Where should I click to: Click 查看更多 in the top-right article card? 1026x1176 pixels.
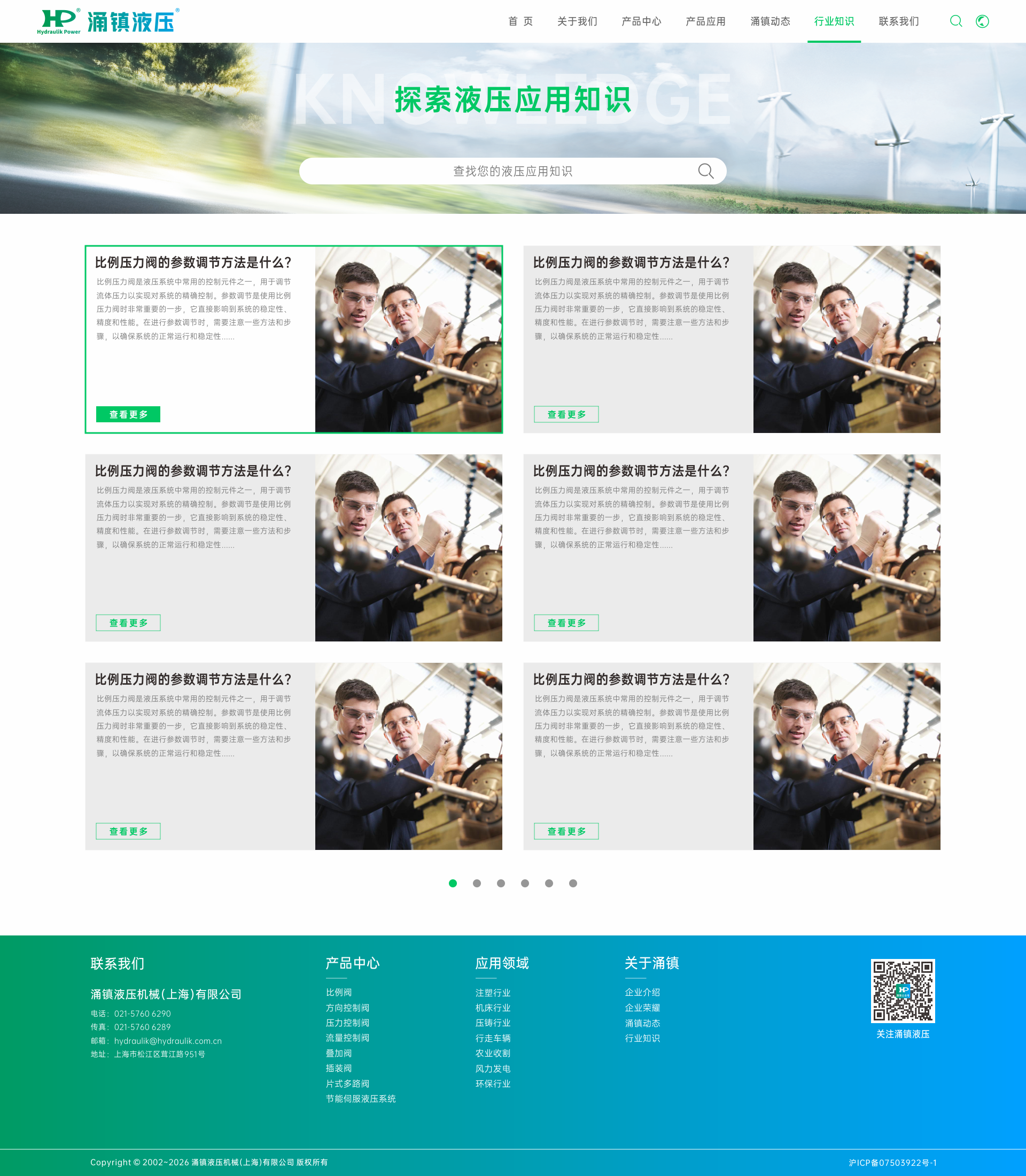(566, 414)
